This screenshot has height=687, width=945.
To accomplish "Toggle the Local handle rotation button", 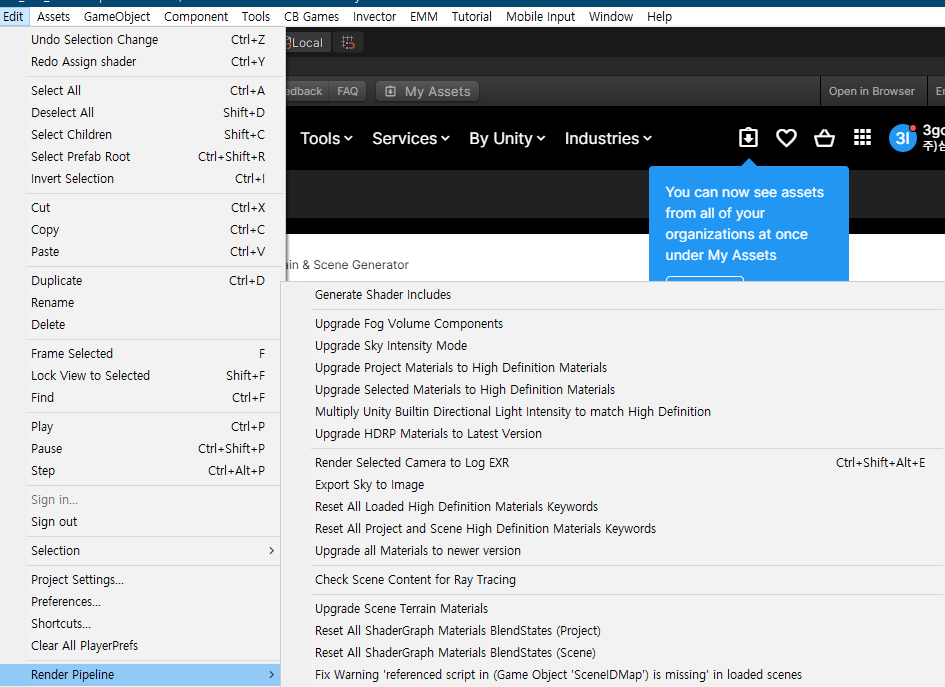I will tap(306, 42).
